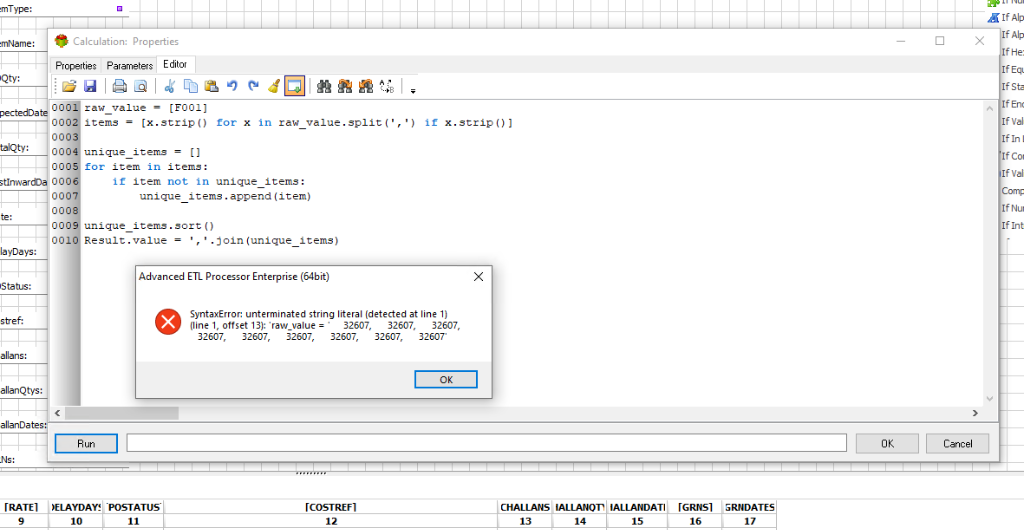Cut selection with the scissors icon
The height and width of the screenshot is (530, 1024).
(x=170, y=86)
